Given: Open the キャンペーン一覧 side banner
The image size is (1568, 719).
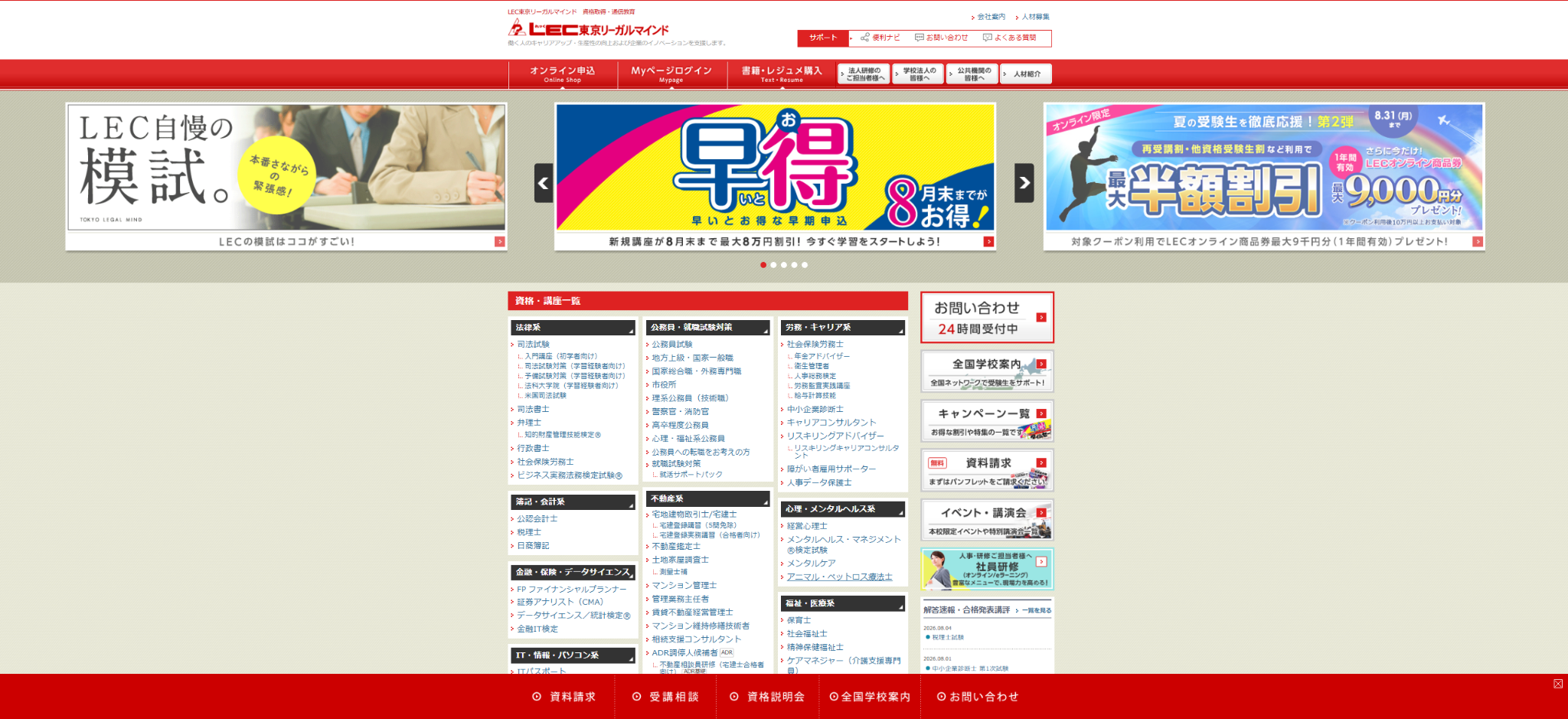Looking at the screenshot, I should click(987, 421).
